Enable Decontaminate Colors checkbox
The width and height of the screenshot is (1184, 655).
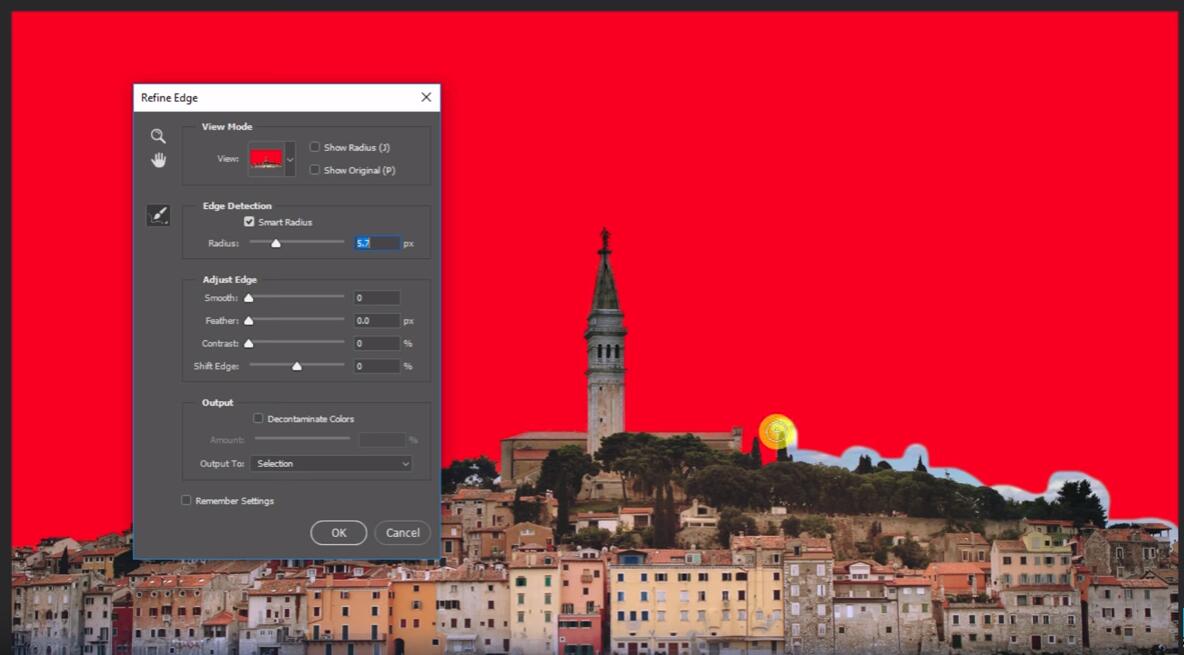coord(258,419)
